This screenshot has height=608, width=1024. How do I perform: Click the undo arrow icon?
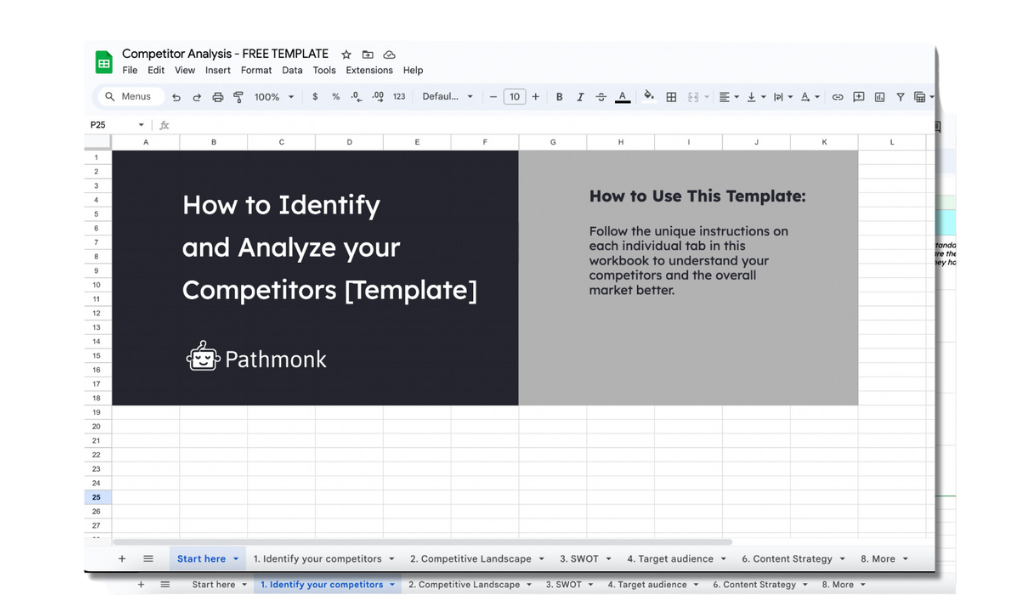(x=177, y=97)
